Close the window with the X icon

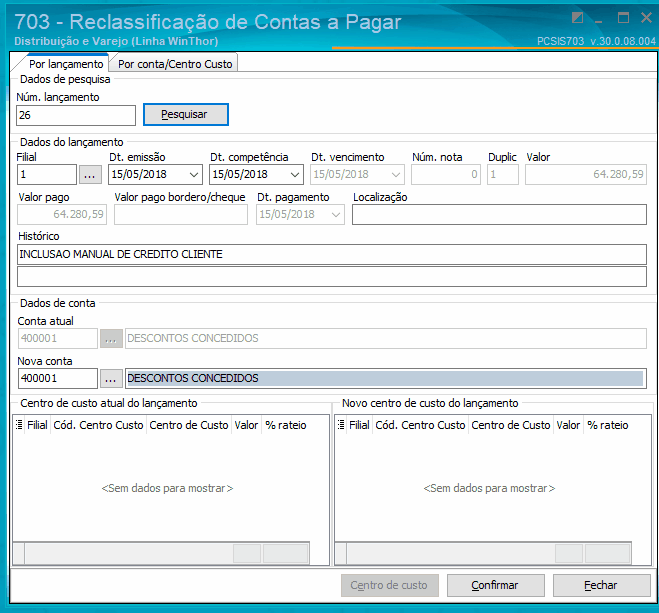tap(646, 18)
